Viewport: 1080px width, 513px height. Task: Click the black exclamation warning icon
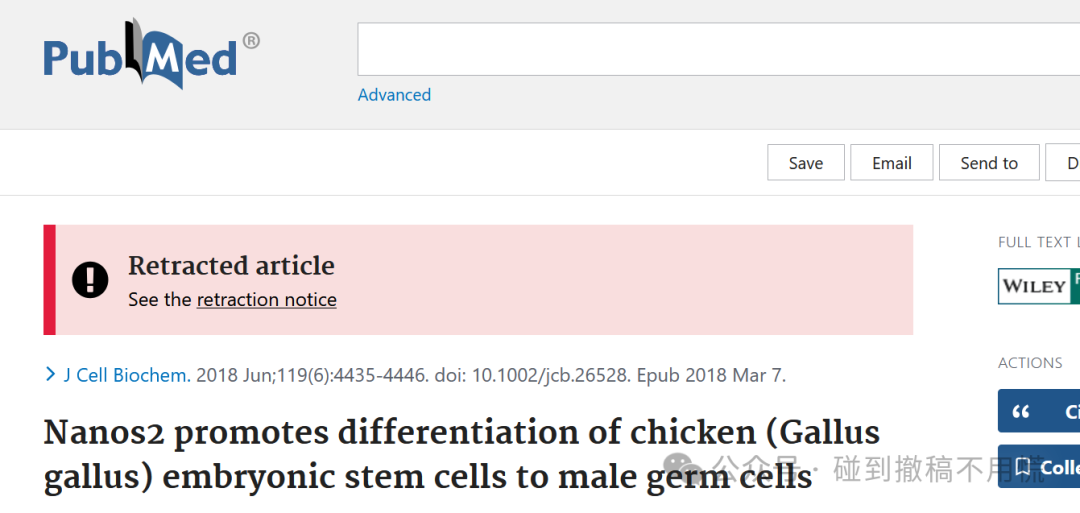(90, 280)
